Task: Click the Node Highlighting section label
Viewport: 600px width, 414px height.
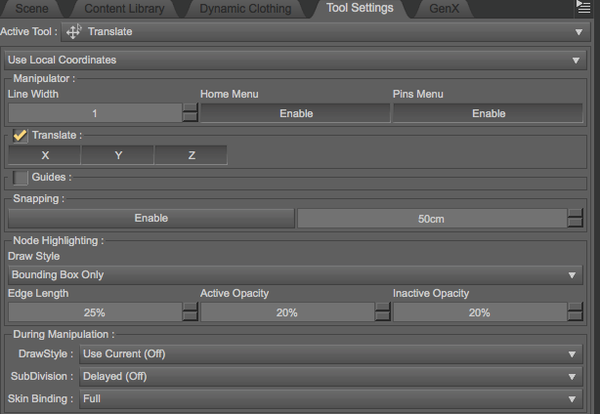Action: [58, 240]
